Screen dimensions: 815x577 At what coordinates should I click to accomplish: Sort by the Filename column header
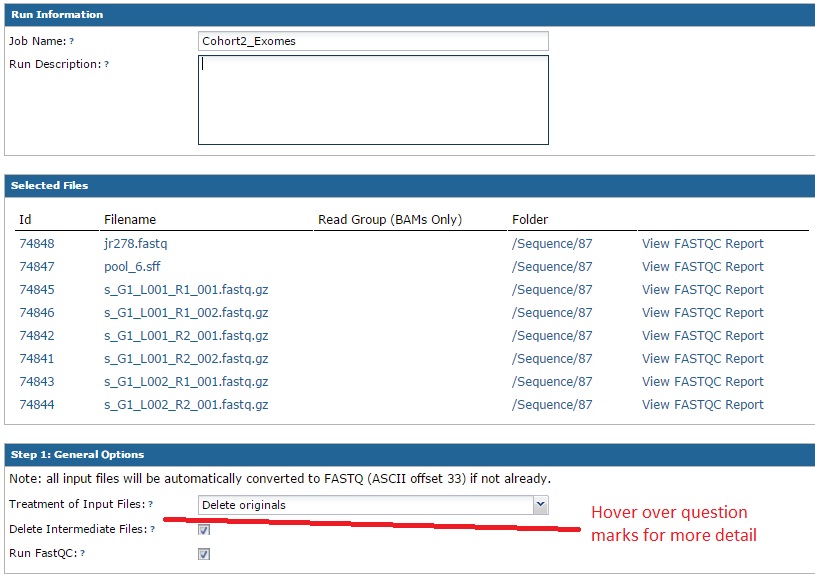click(130, 220)
